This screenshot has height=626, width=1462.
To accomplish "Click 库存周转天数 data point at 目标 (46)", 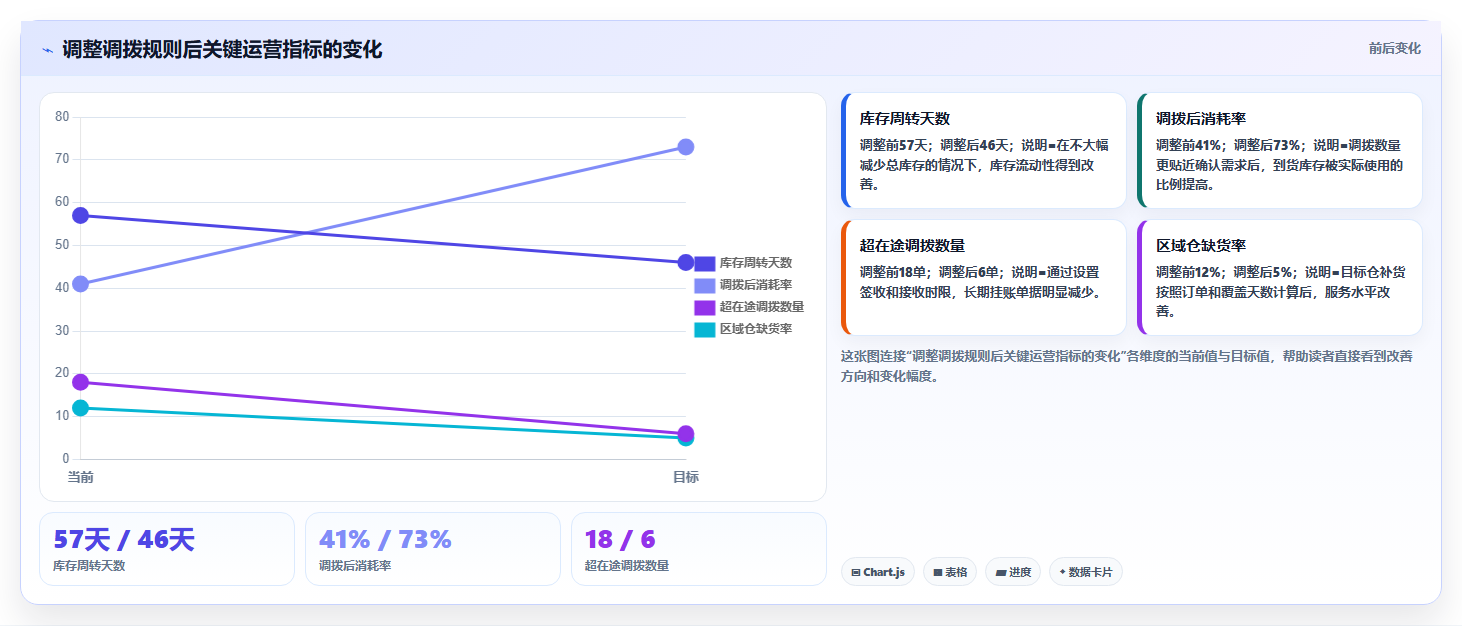I will [x=686, y=263].
